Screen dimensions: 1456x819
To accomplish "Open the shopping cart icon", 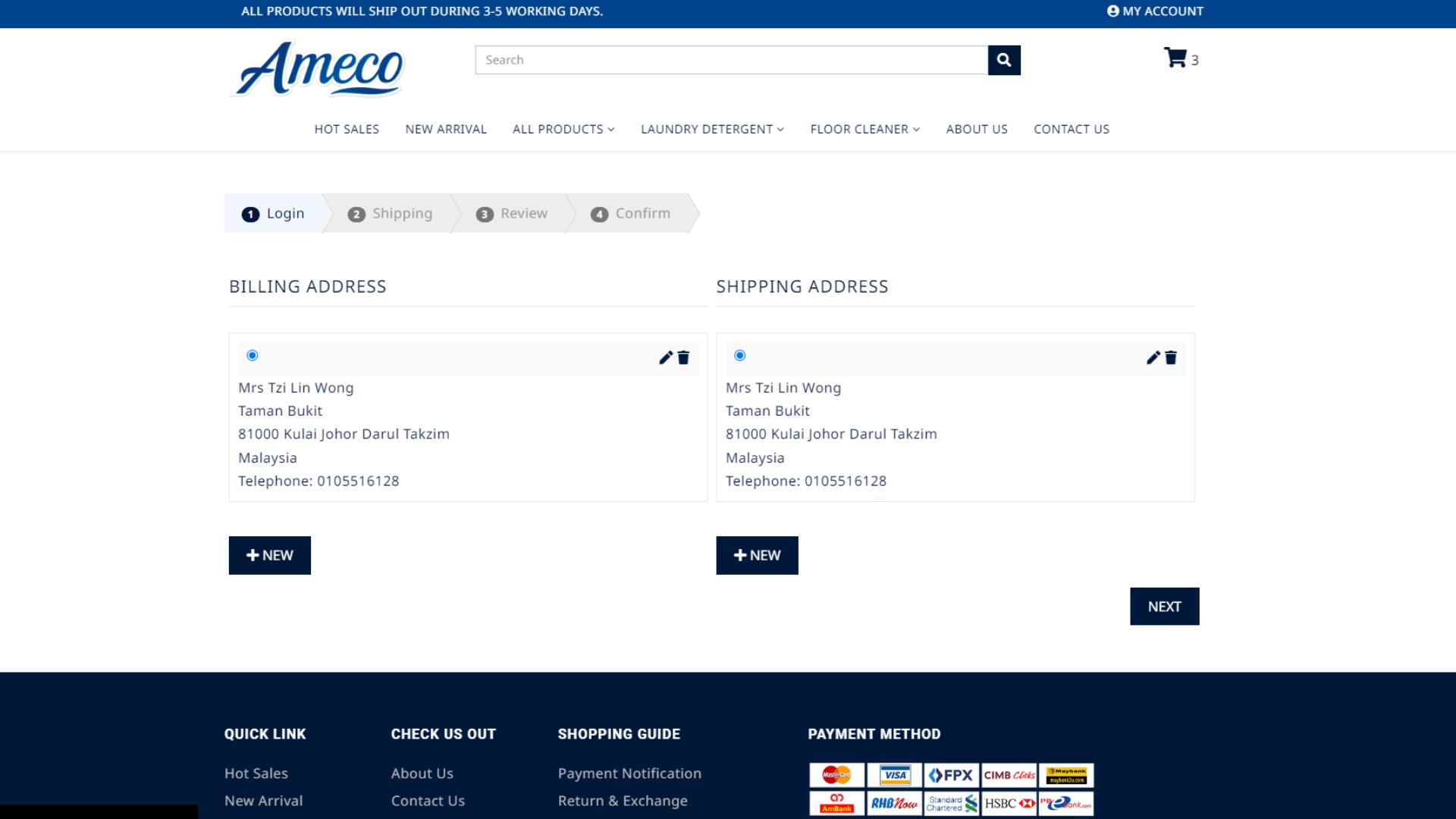I will 1175,58.
